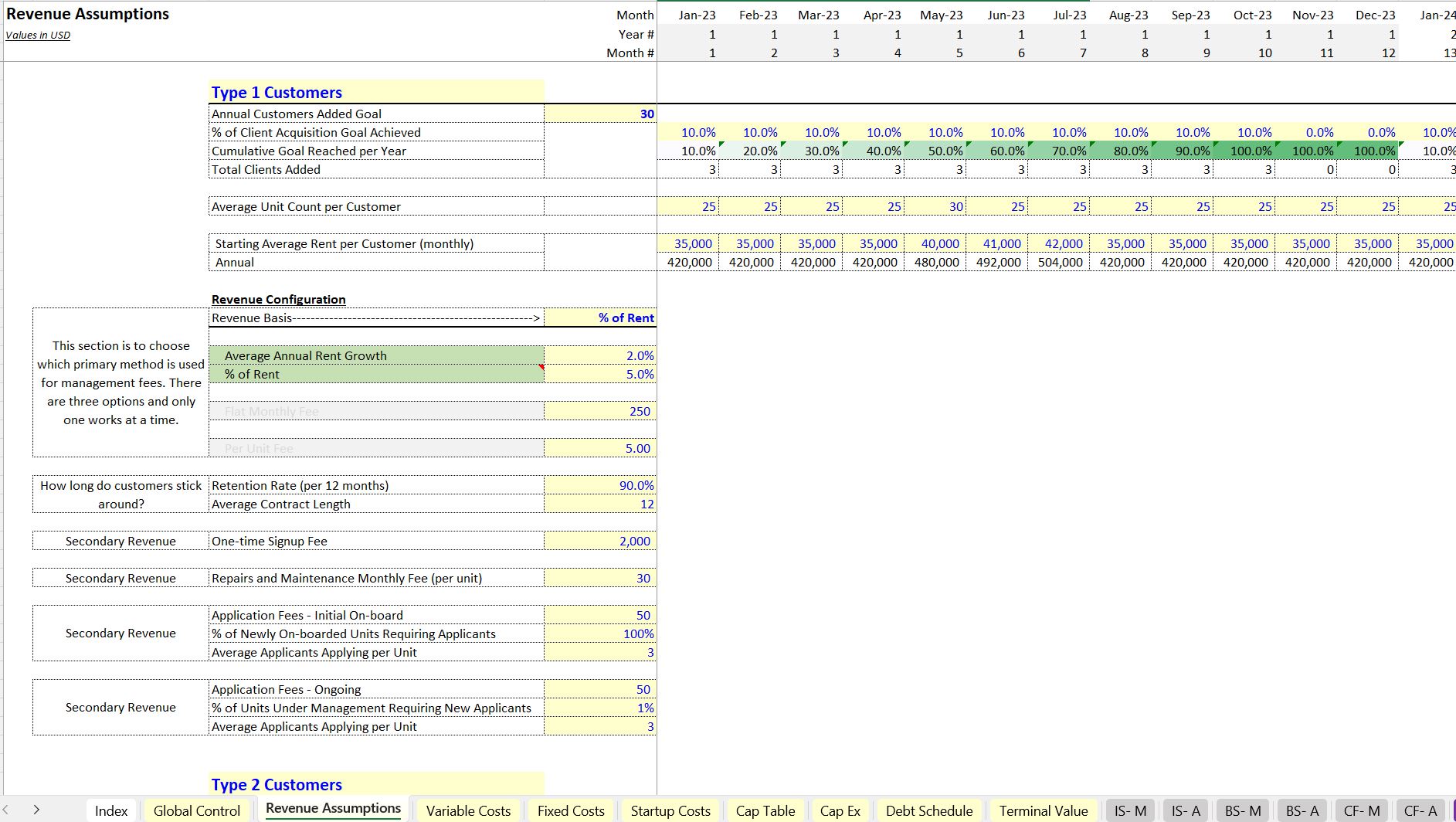Open the IS-M sheet tab

1129,810
